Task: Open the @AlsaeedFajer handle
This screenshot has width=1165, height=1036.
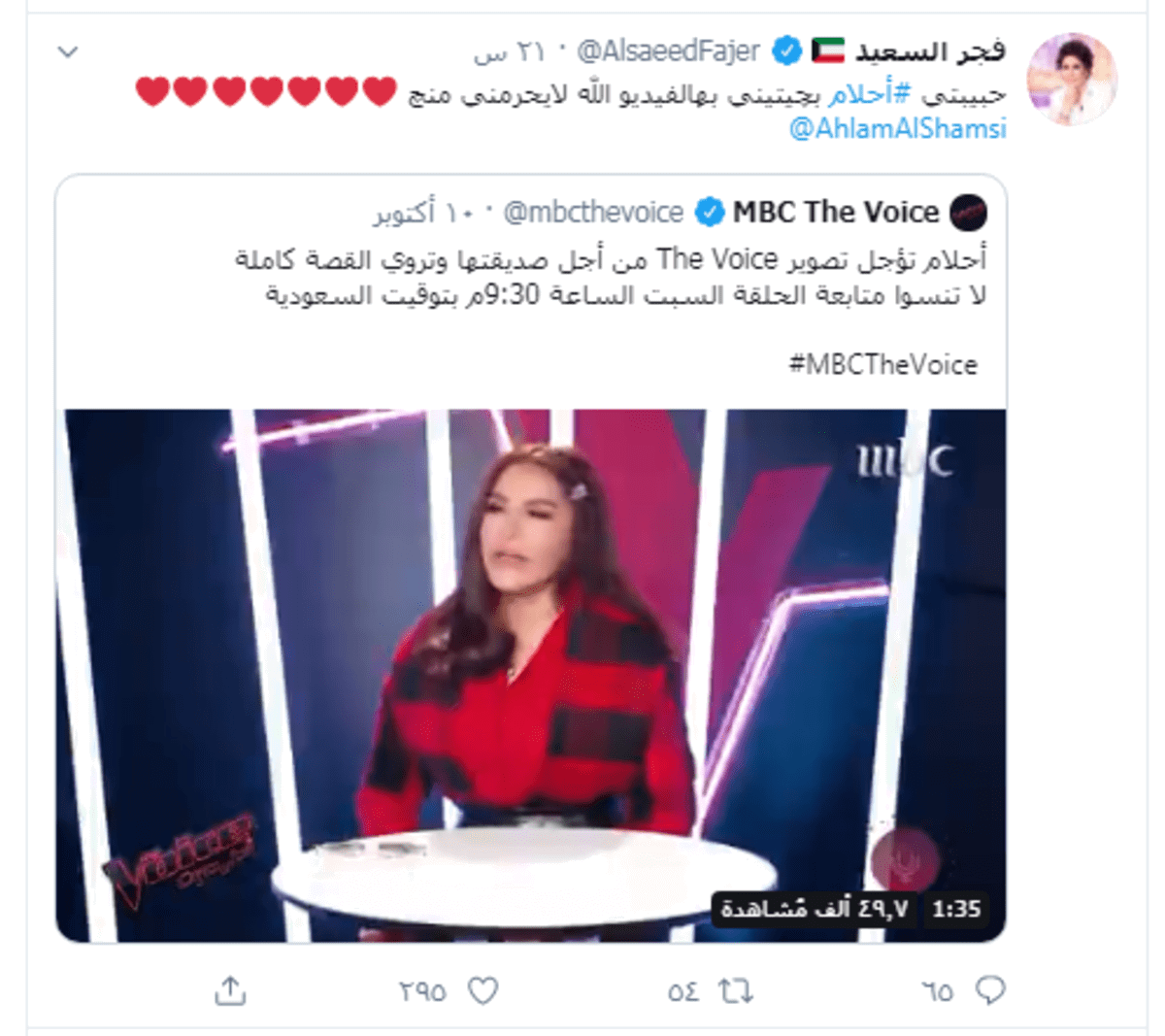Action: 668,50
